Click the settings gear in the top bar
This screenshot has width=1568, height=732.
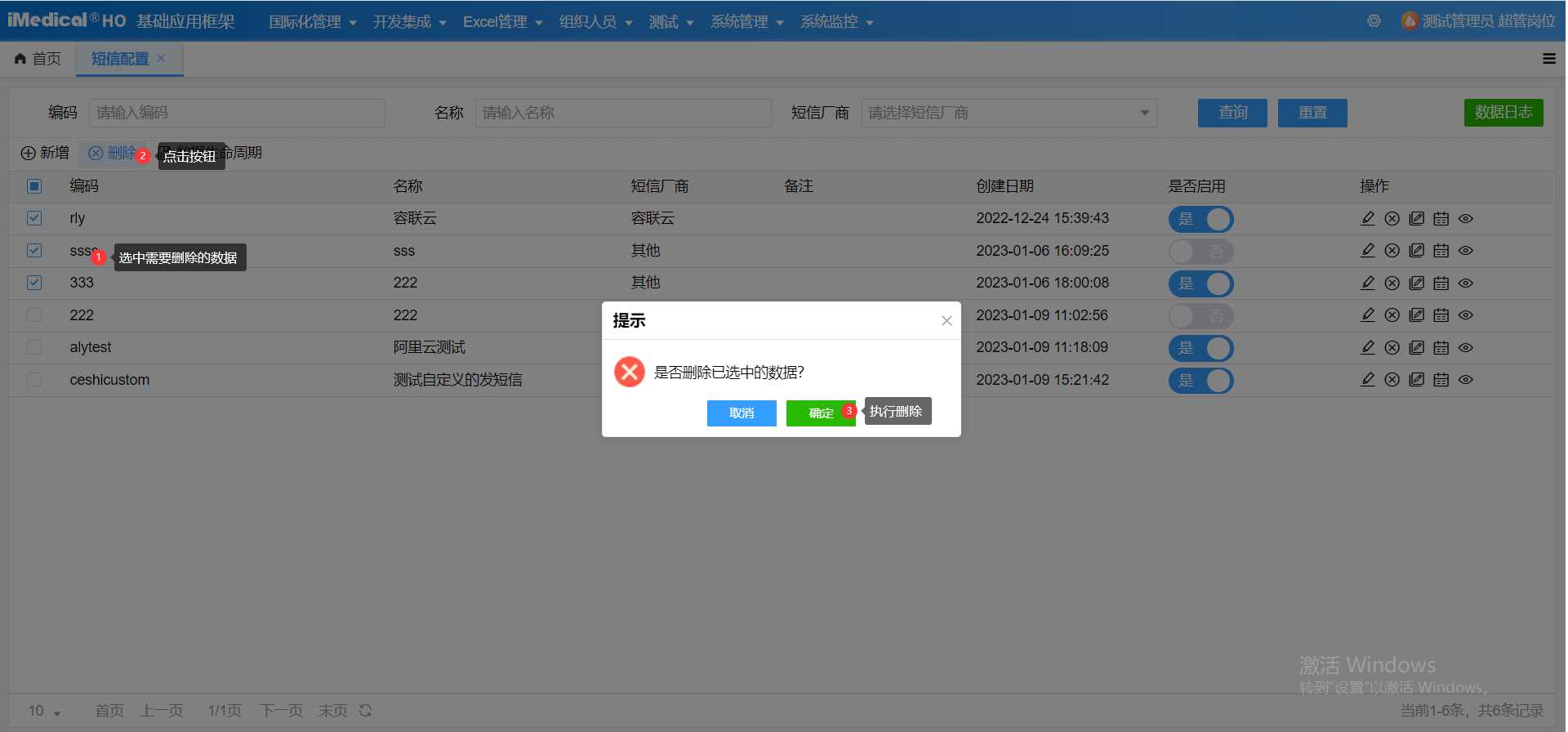pyautogui.click(x=1374, y=21)
